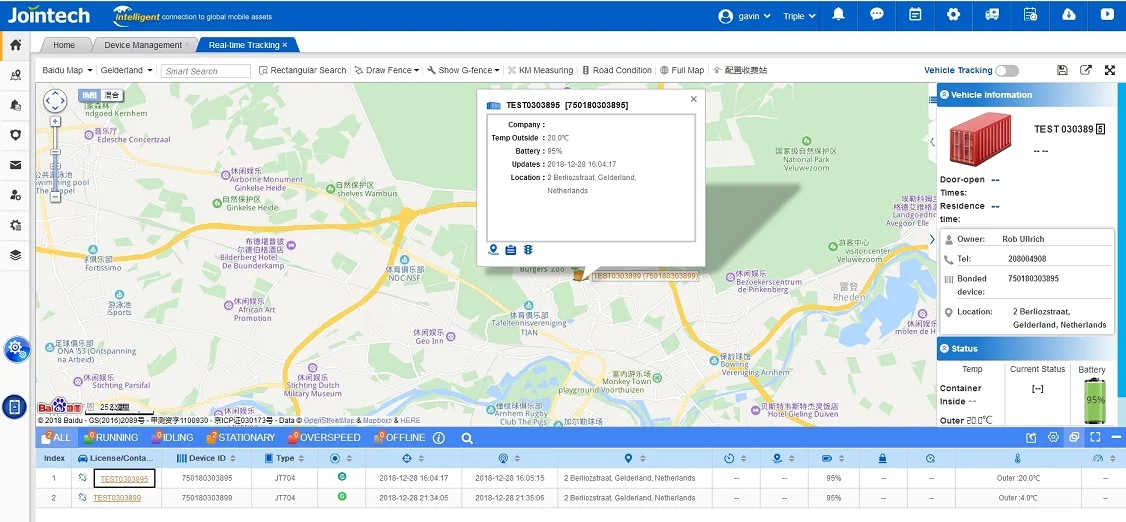1126x522 pixels.
Task: Click the Smart Search input field
Action: 206,71
